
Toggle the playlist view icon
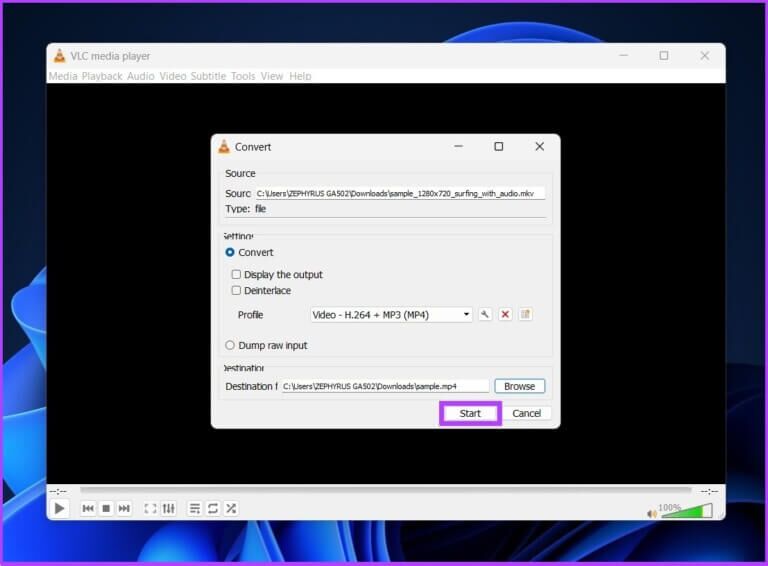(x=195, y=508)
